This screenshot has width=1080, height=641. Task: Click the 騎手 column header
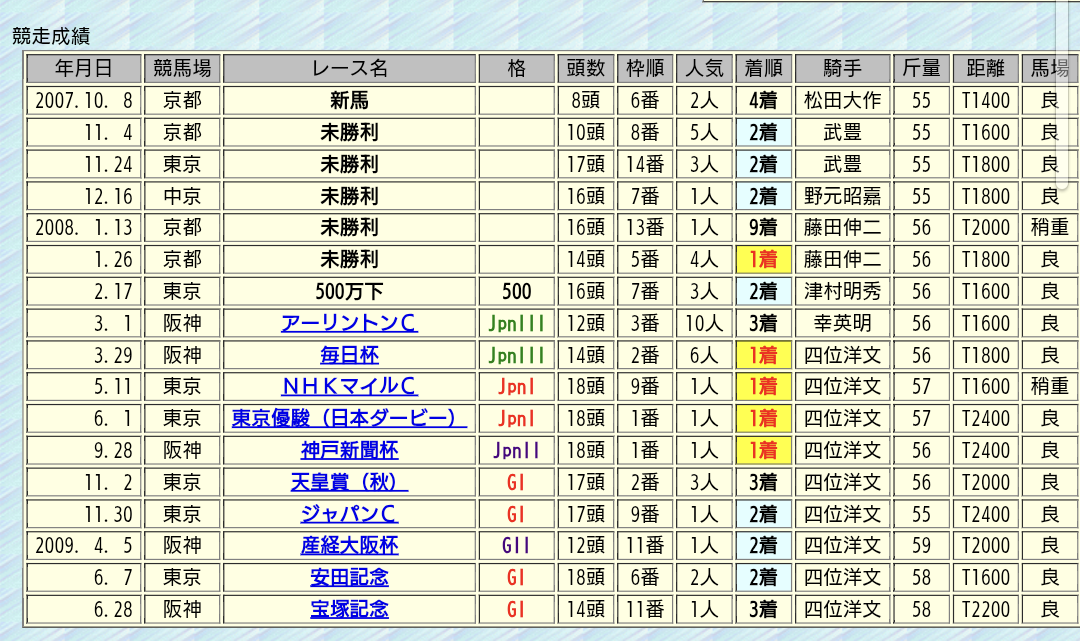842,68
